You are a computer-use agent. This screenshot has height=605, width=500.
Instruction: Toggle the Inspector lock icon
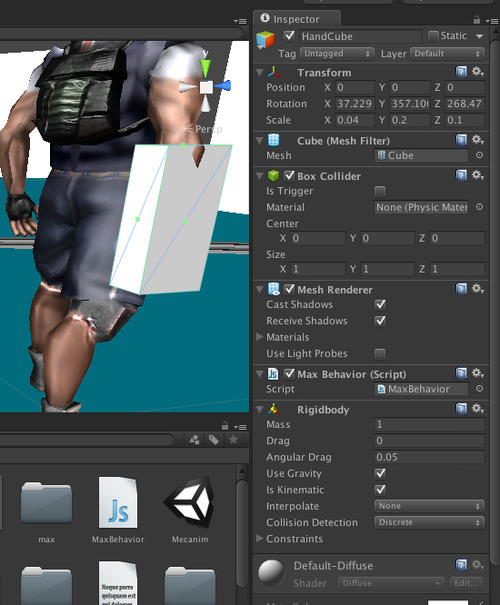tap(476, 19)
